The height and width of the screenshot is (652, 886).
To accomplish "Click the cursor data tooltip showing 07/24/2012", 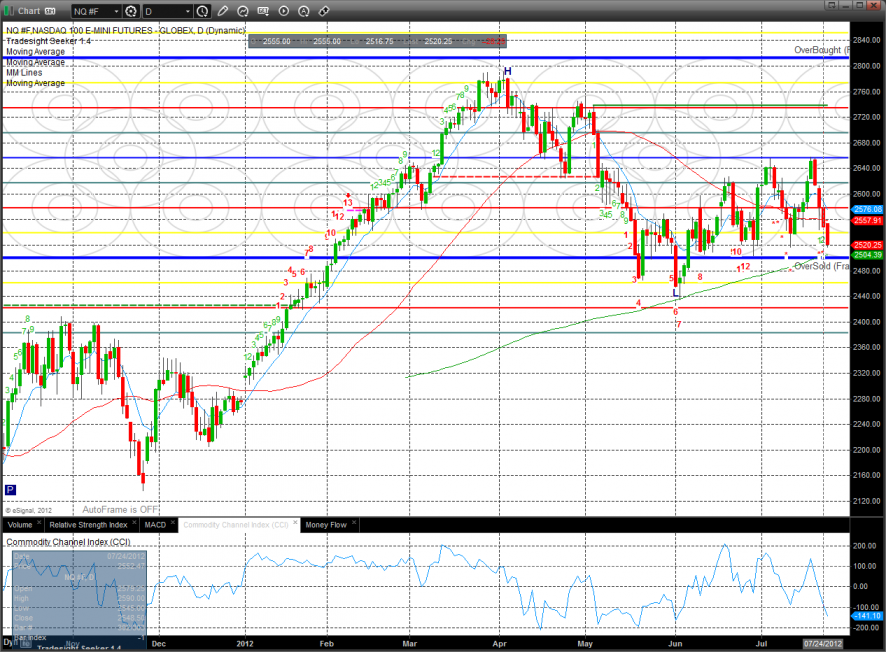I will [x=80, y=600].
